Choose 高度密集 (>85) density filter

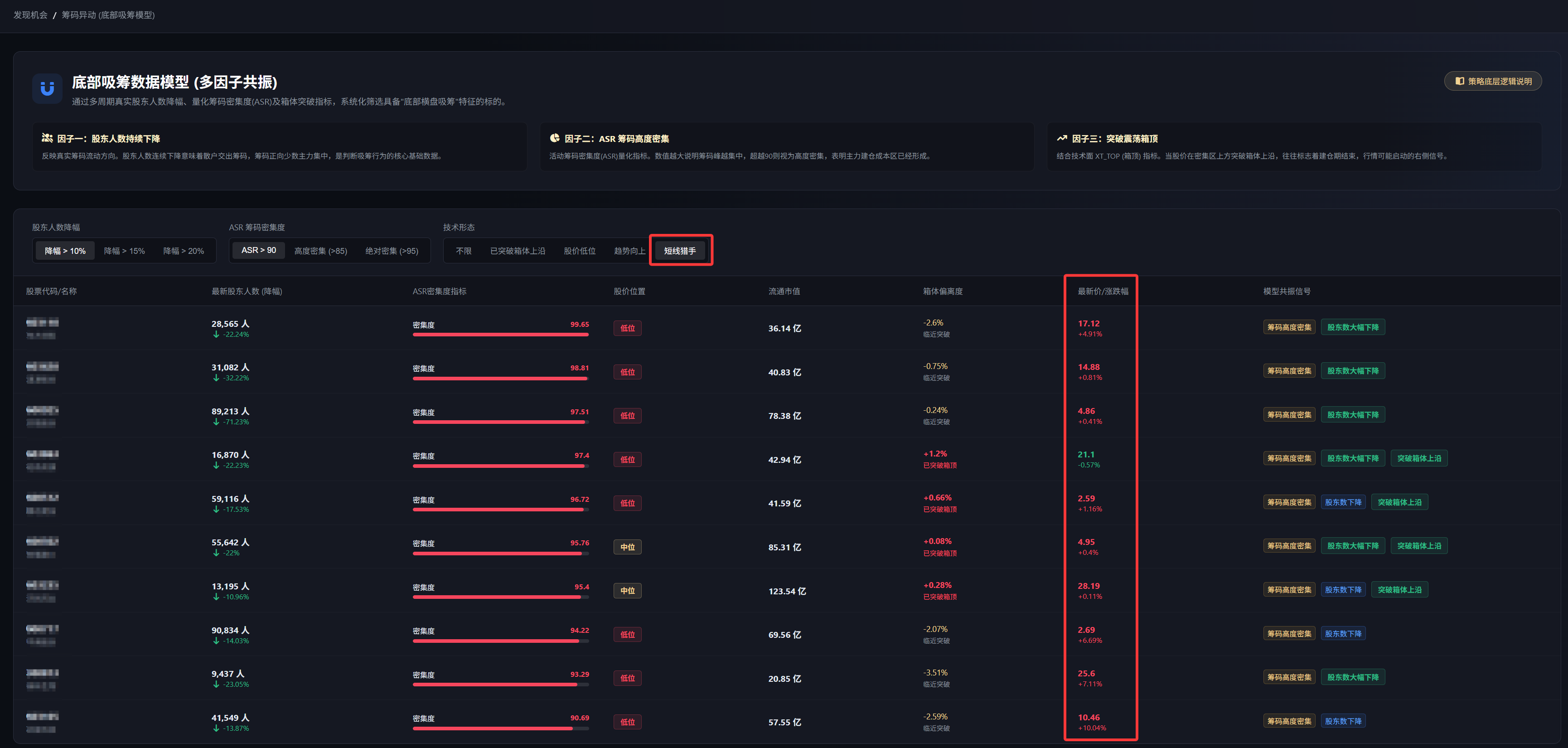click(320, 251)
